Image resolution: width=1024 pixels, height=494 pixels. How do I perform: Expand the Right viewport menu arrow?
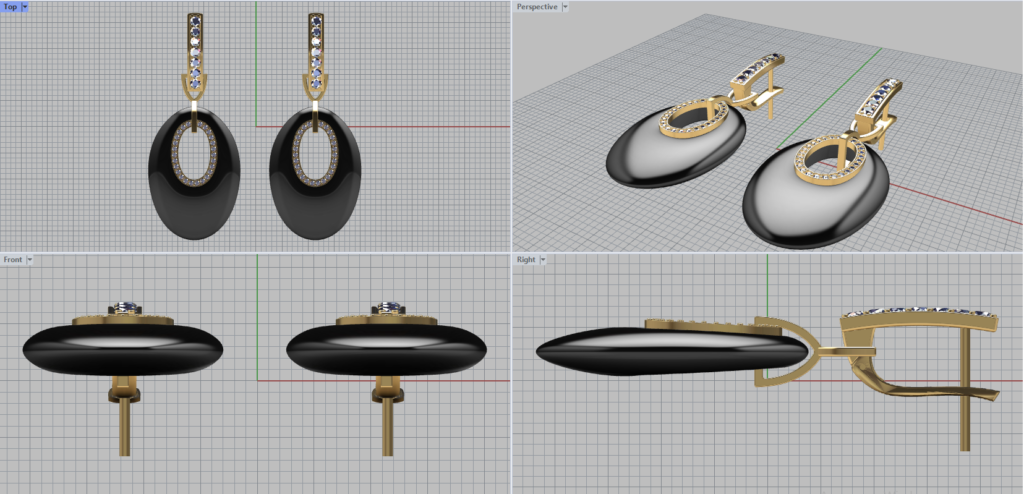coord(543,260)
